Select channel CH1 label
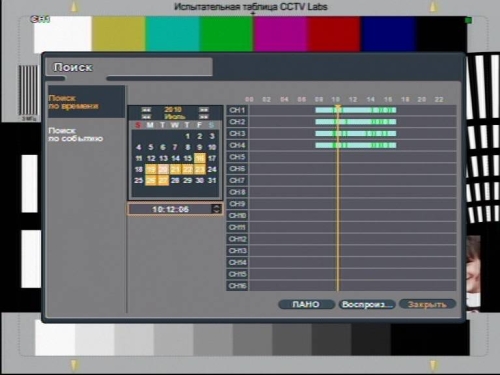Screen dimensions: 500x375 (237, 110)
